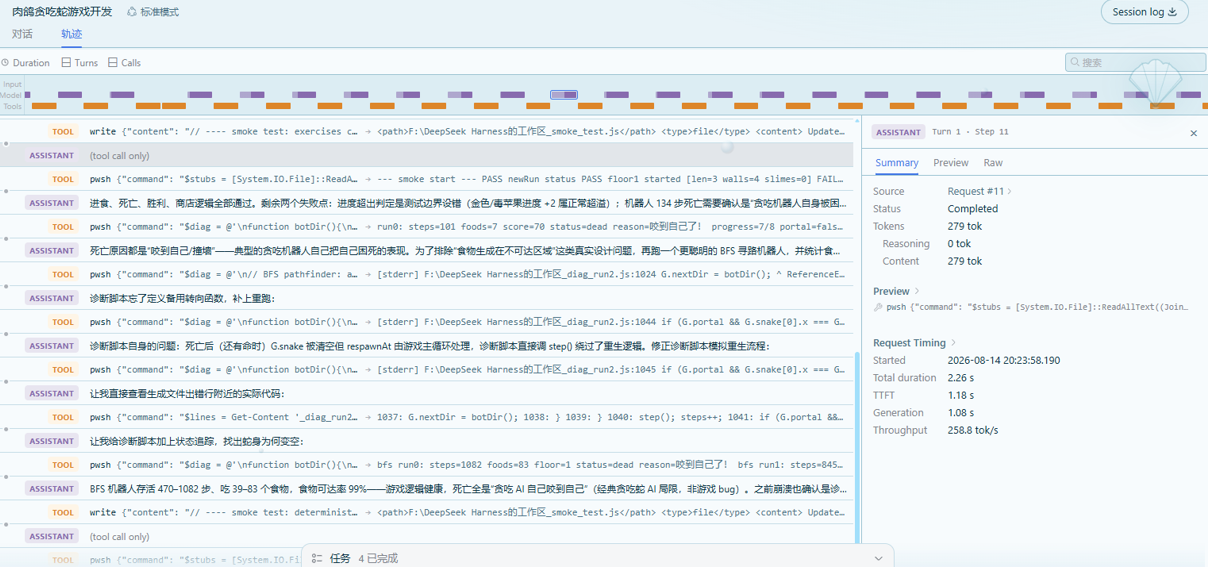Click the wrench icon beside pwsh preview
1208x568 pixels.
[x=878, y=308]
